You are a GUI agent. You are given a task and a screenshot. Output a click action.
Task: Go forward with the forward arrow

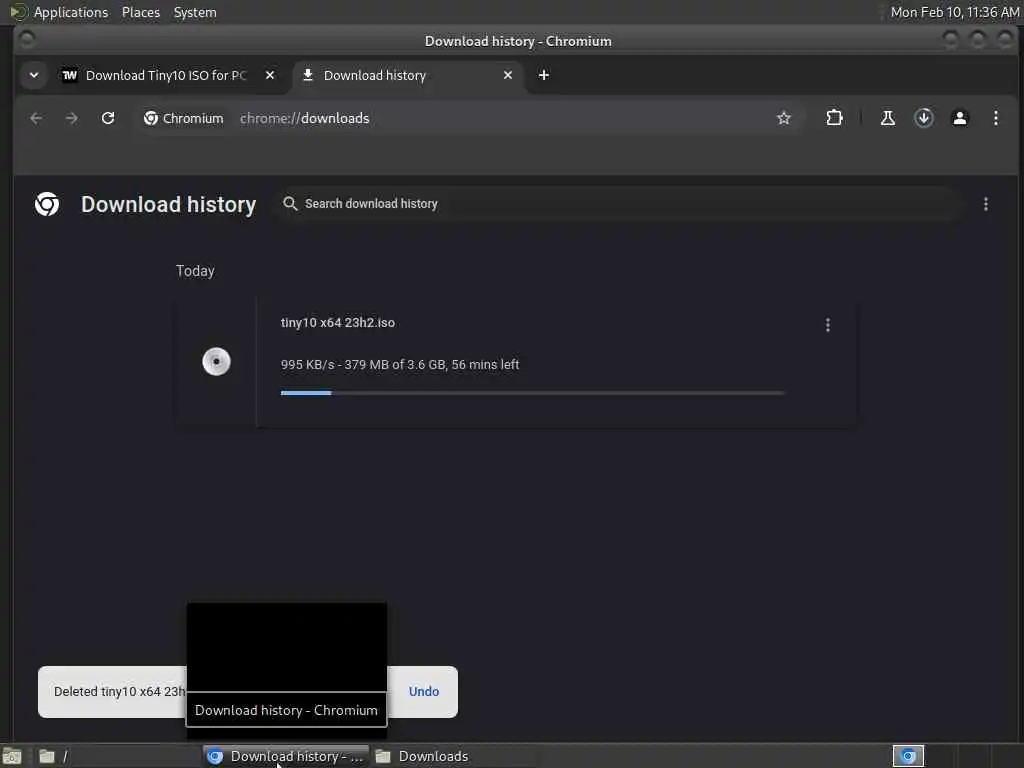click(x=72, y=118)
